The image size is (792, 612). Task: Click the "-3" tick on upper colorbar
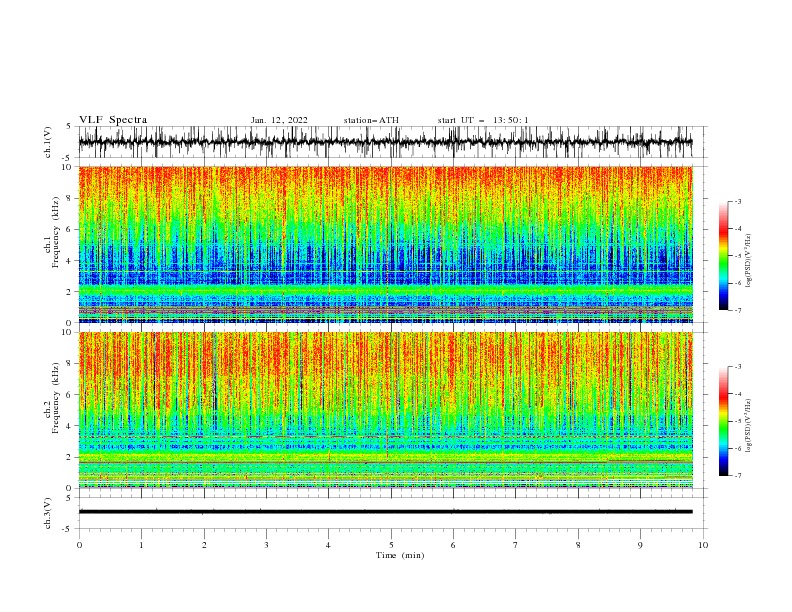pyautogui.click(x=738, y=201)
